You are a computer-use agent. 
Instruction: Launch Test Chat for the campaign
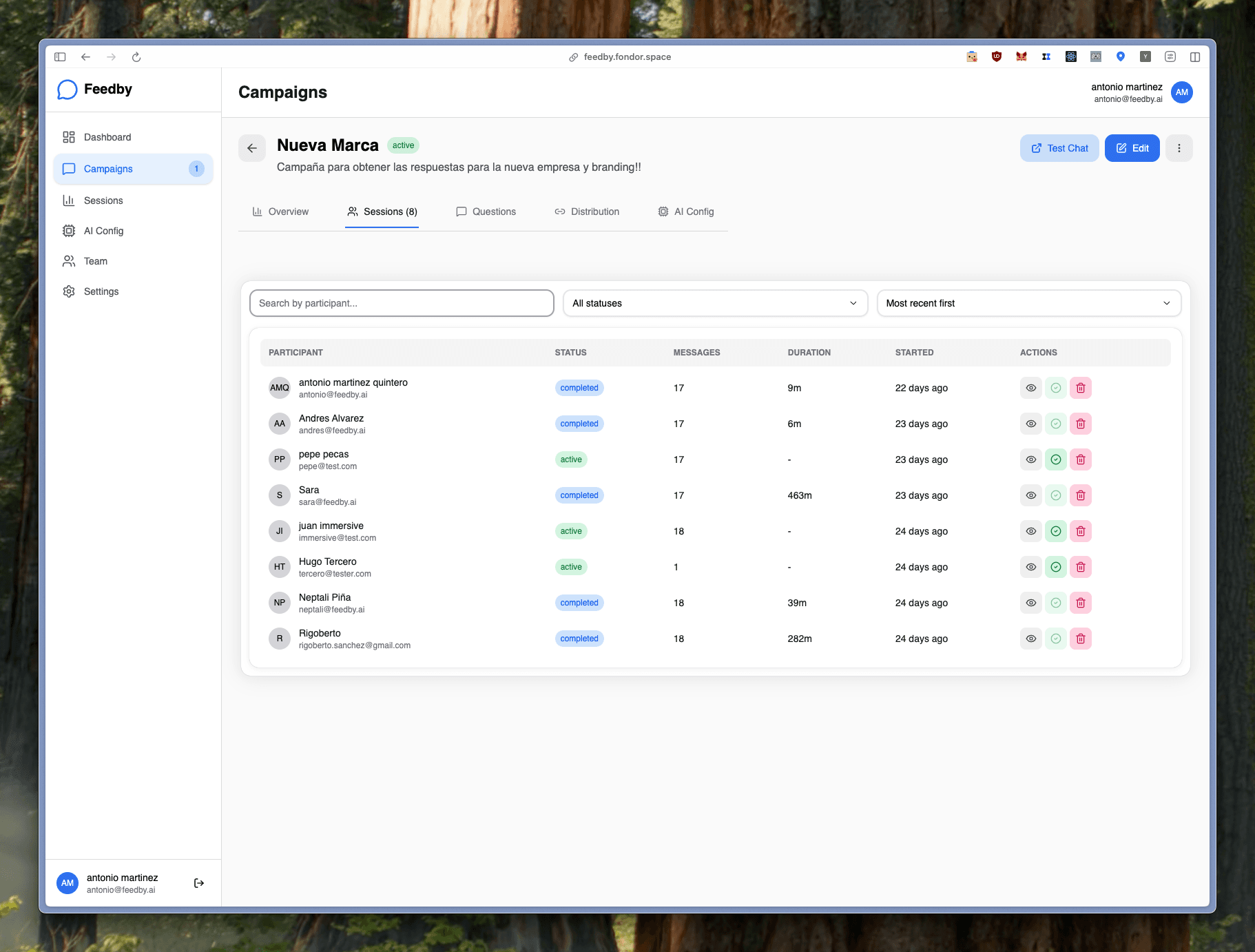1059,147
